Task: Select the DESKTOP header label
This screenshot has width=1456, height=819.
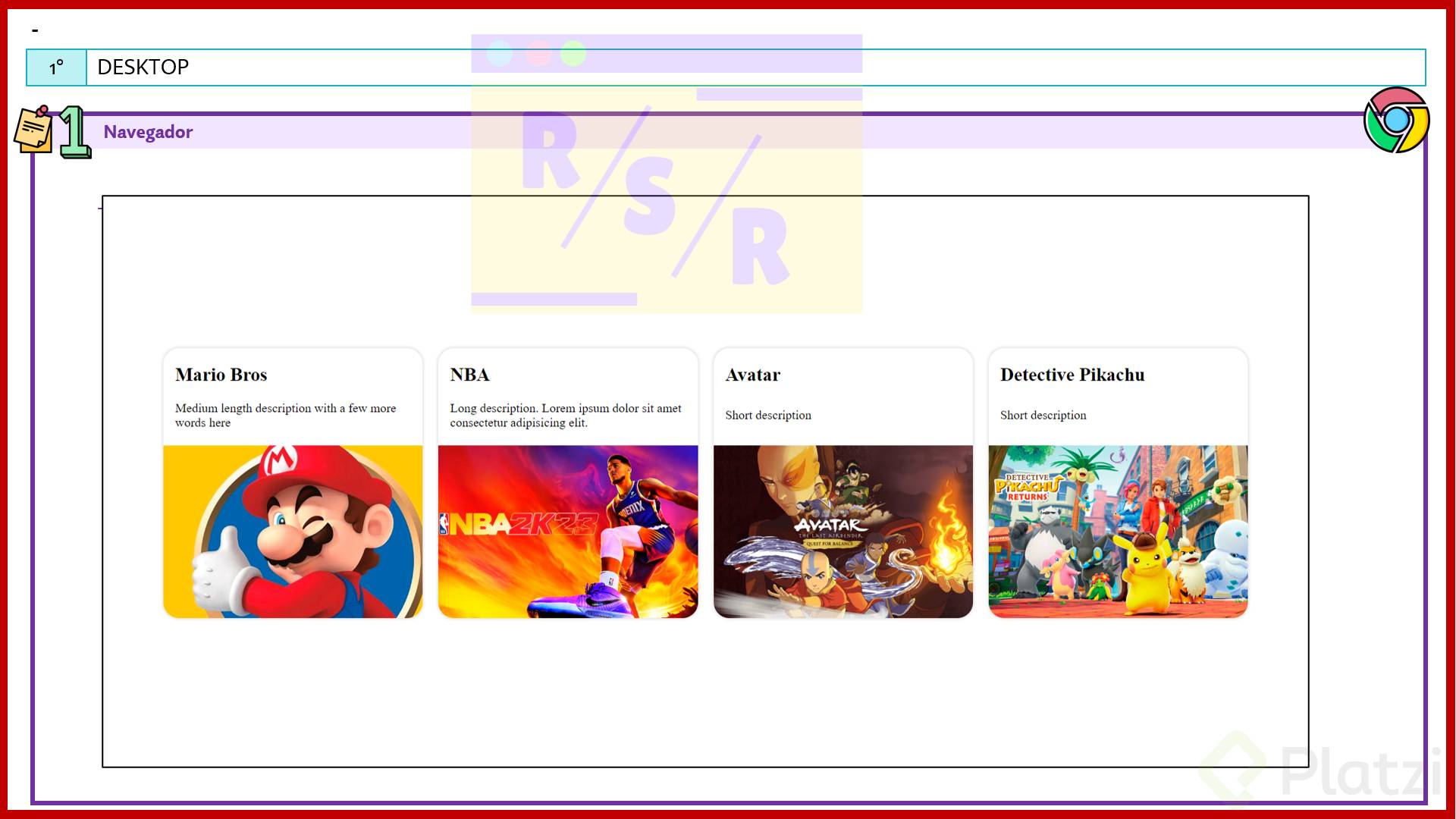Action: (x=143, y=67)
